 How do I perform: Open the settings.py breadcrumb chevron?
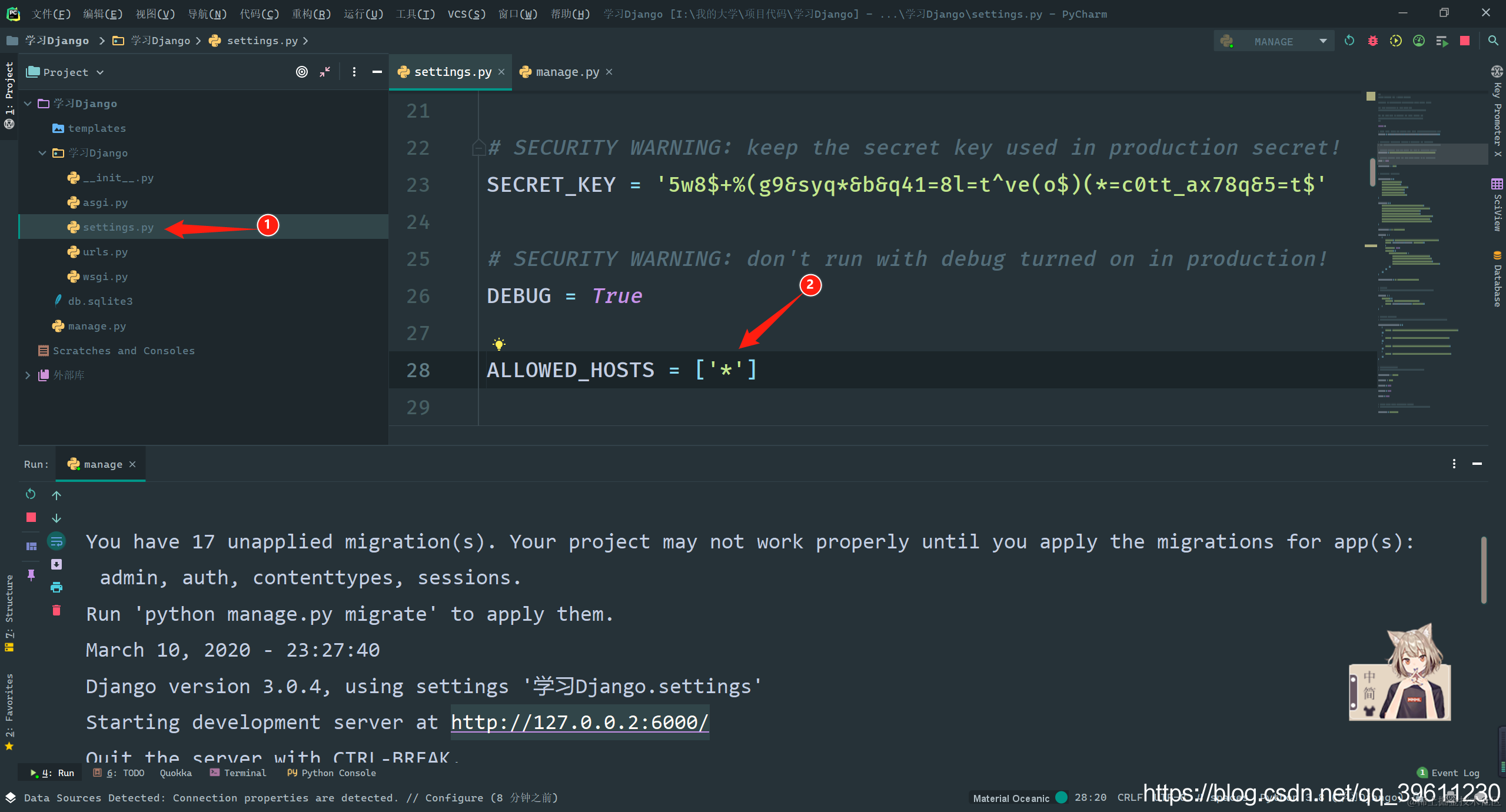tap(305, 41)
